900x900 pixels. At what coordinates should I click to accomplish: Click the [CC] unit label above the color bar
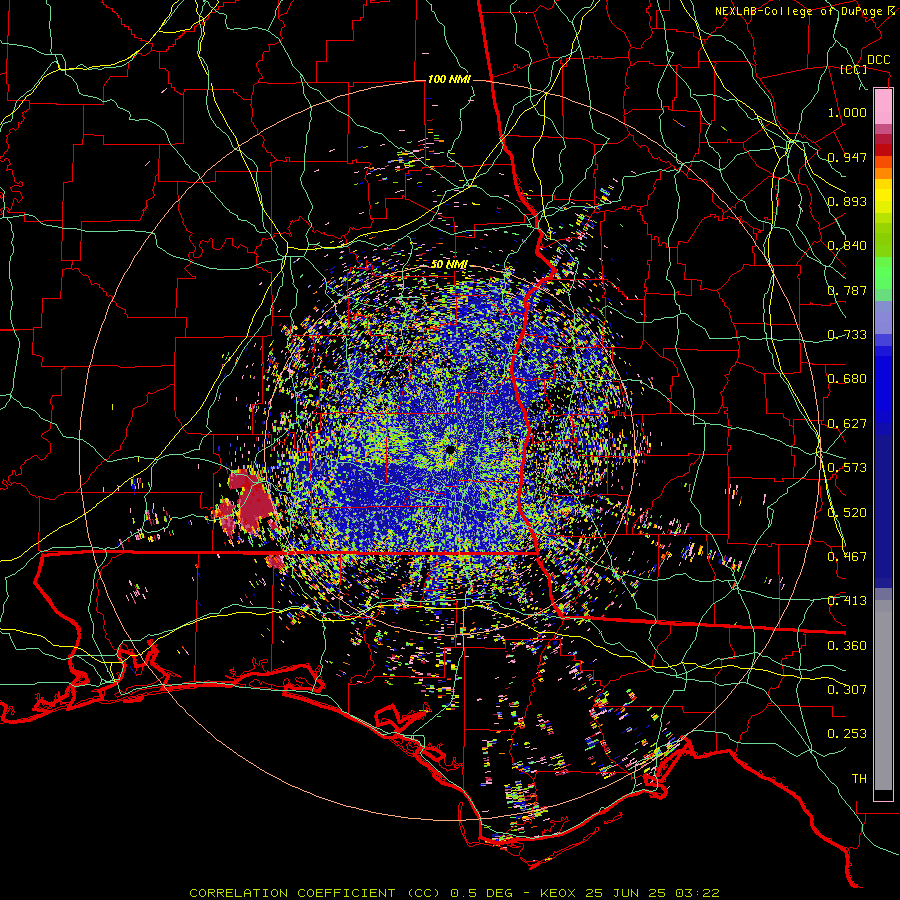pyautogui.click(x=854, y=69)
